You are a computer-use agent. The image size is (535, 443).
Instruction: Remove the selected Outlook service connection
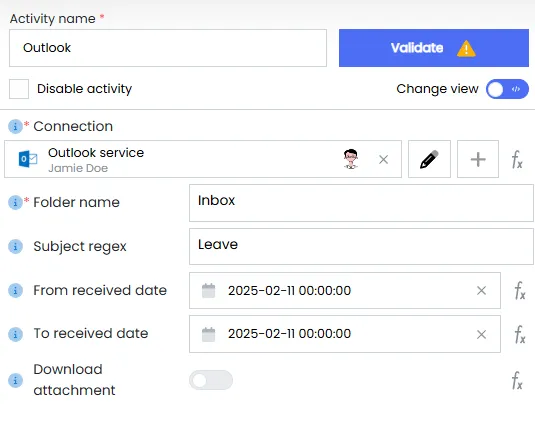(383, 159)
